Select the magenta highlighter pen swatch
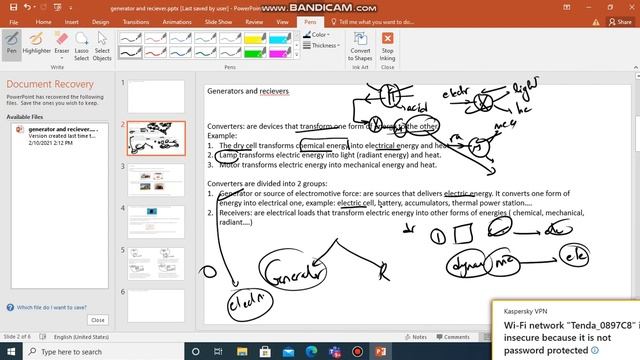Screen dimensions: 640x360 280,52
